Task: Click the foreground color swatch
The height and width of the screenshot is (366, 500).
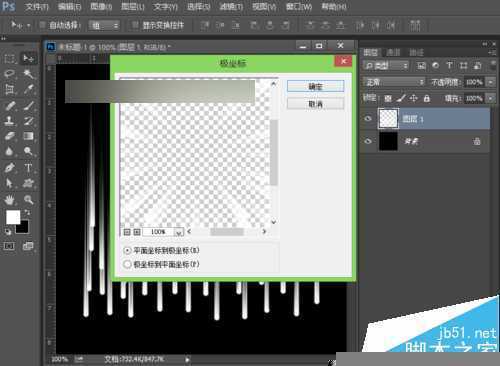Action: pyautogui.click(x=13, y=217)
